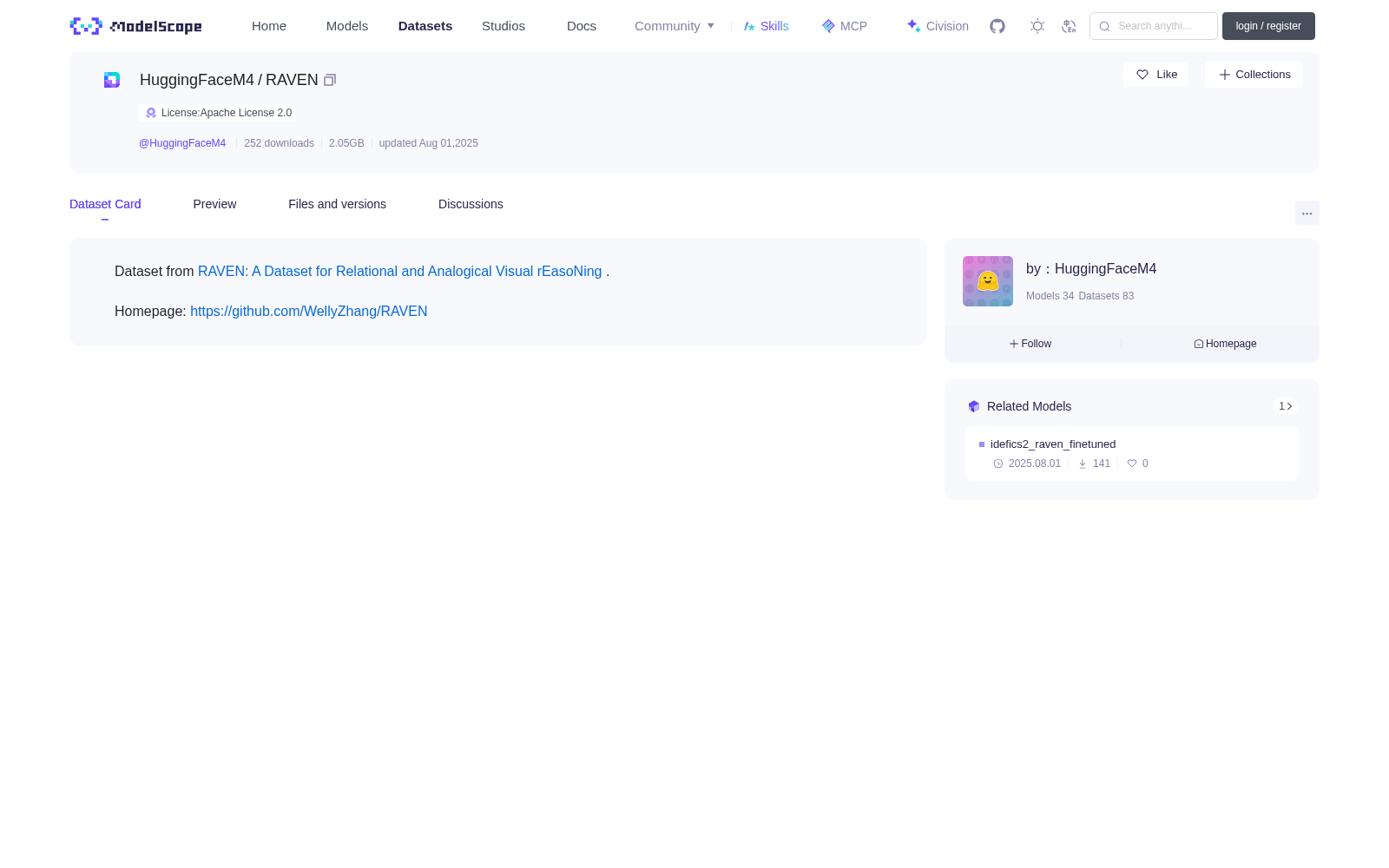Screen dimensions: 1389x868
Task: Copy dataset name with the copy icon
Action: coord(330,80)
